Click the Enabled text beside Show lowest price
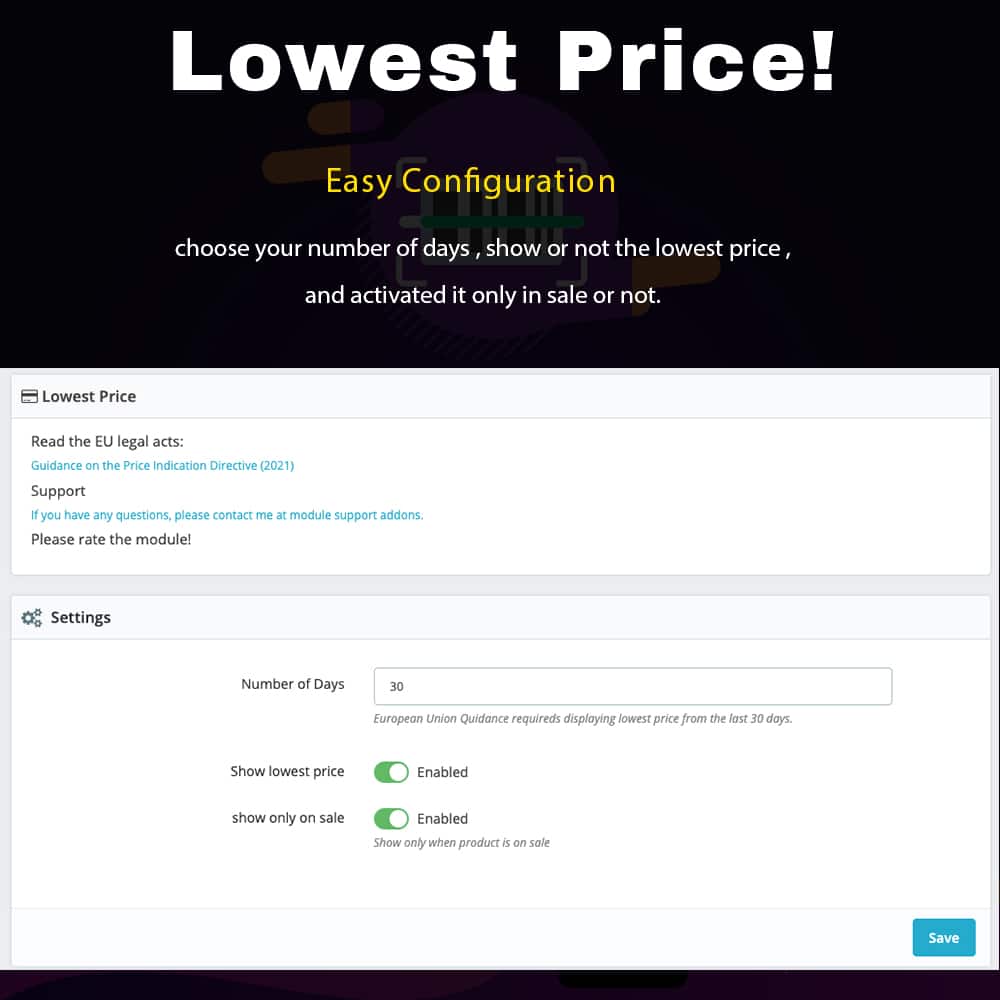The image size is (1000, 1000). coord(443,772)
